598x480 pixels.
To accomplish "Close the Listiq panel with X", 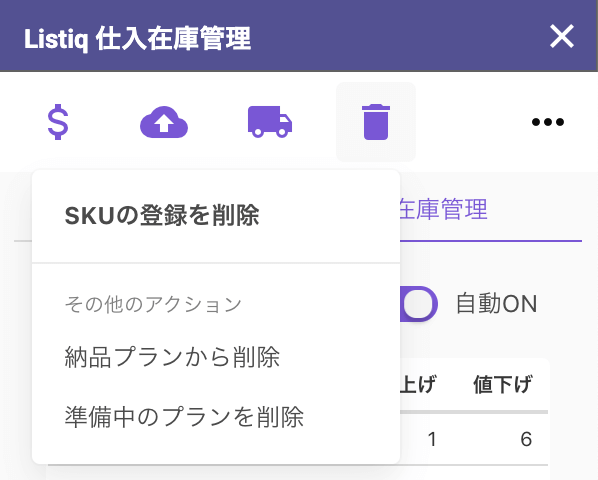I will tap(562, 36).
